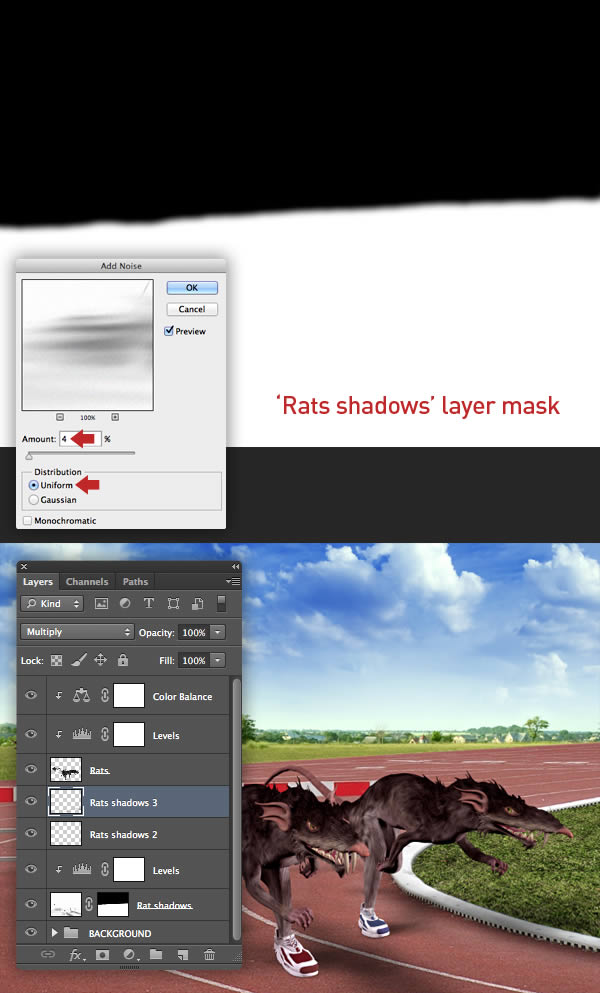
Task: Filter layers by type layers icon
Action: (148, 604)
